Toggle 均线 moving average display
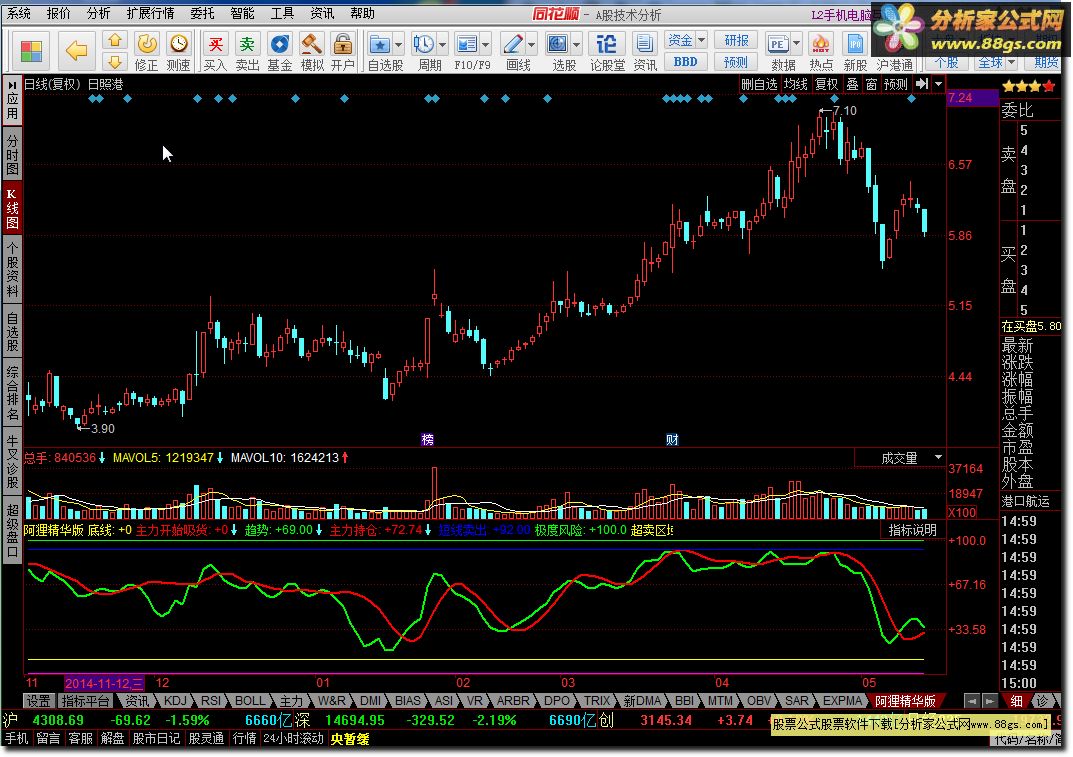 (x=796, y=84)
